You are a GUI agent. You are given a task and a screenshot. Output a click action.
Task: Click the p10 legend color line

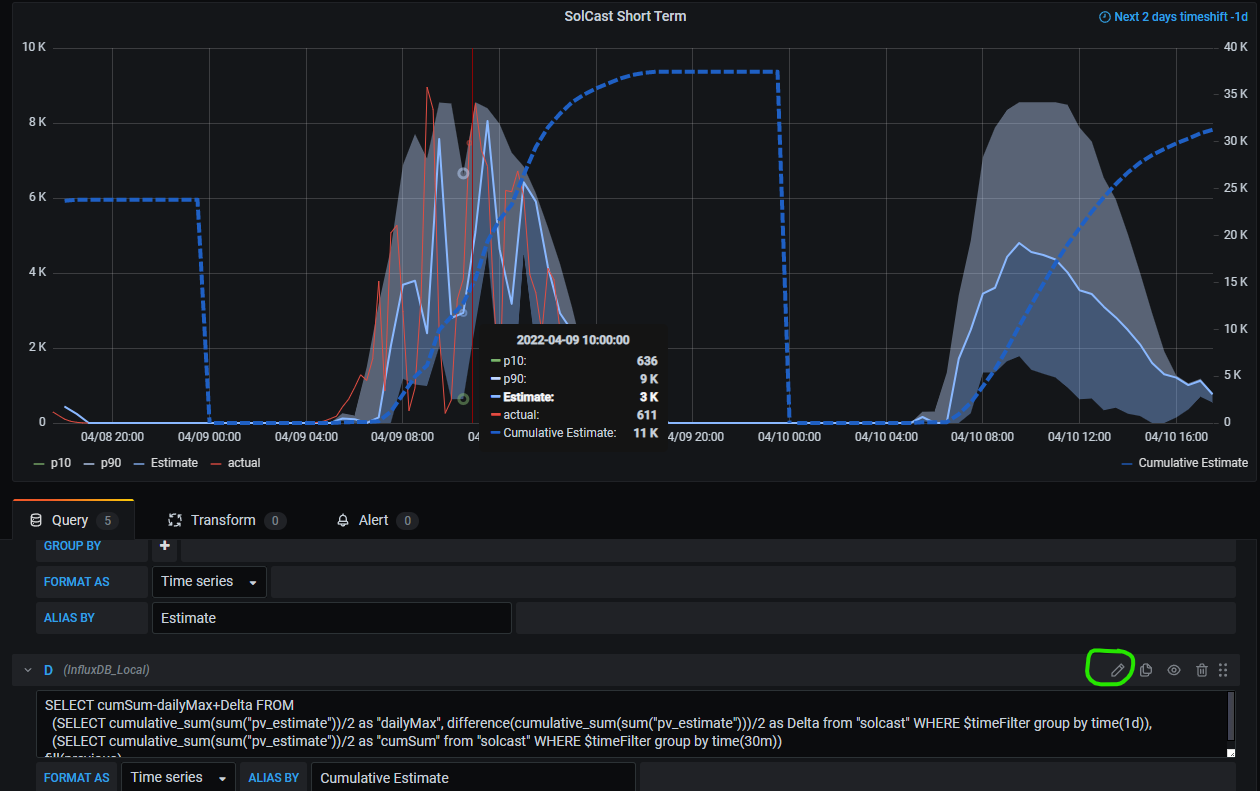point(39,463)
